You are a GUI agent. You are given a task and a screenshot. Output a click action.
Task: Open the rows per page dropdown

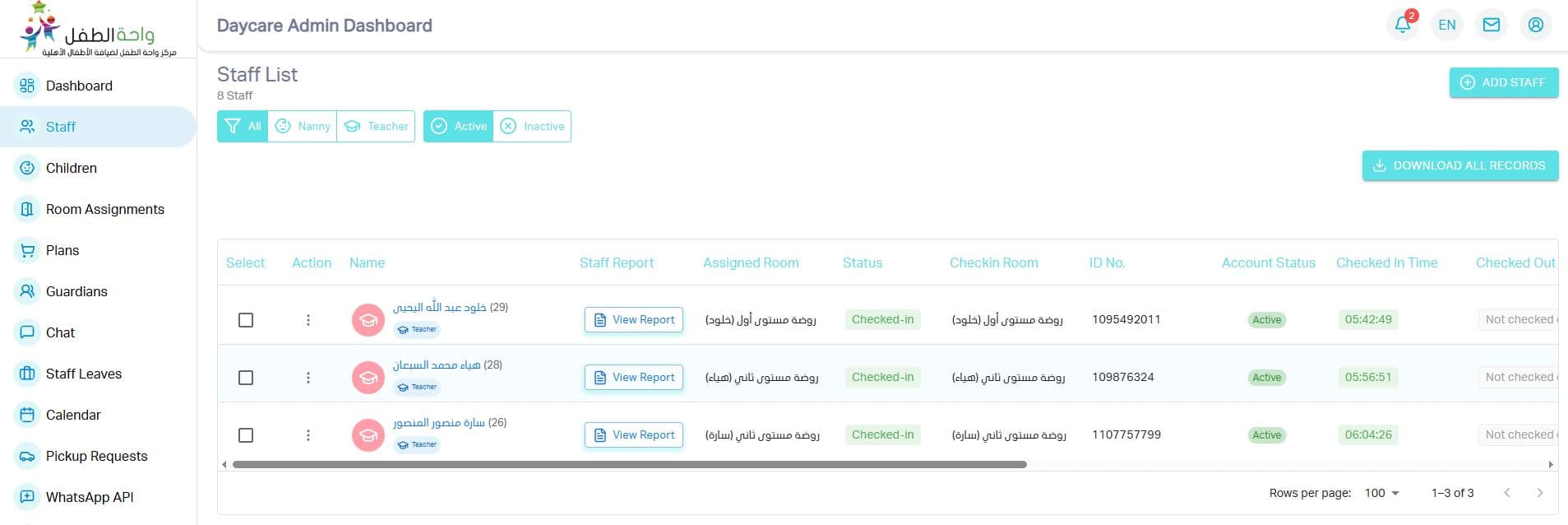[x=1381, y=493]
